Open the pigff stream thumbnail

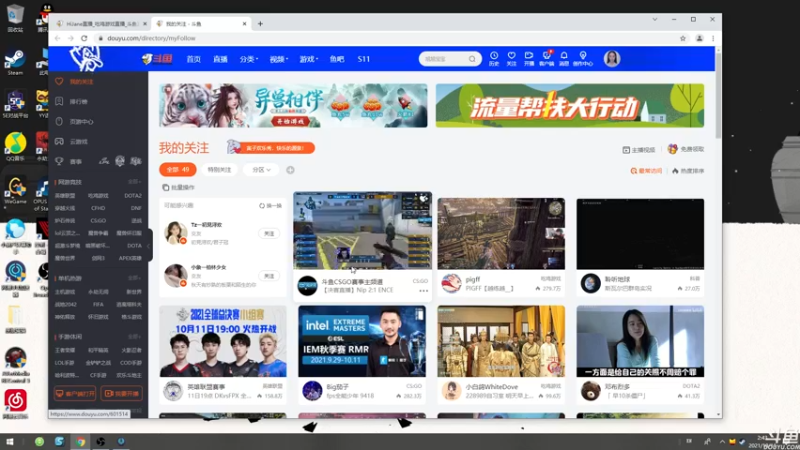(501, 234)
